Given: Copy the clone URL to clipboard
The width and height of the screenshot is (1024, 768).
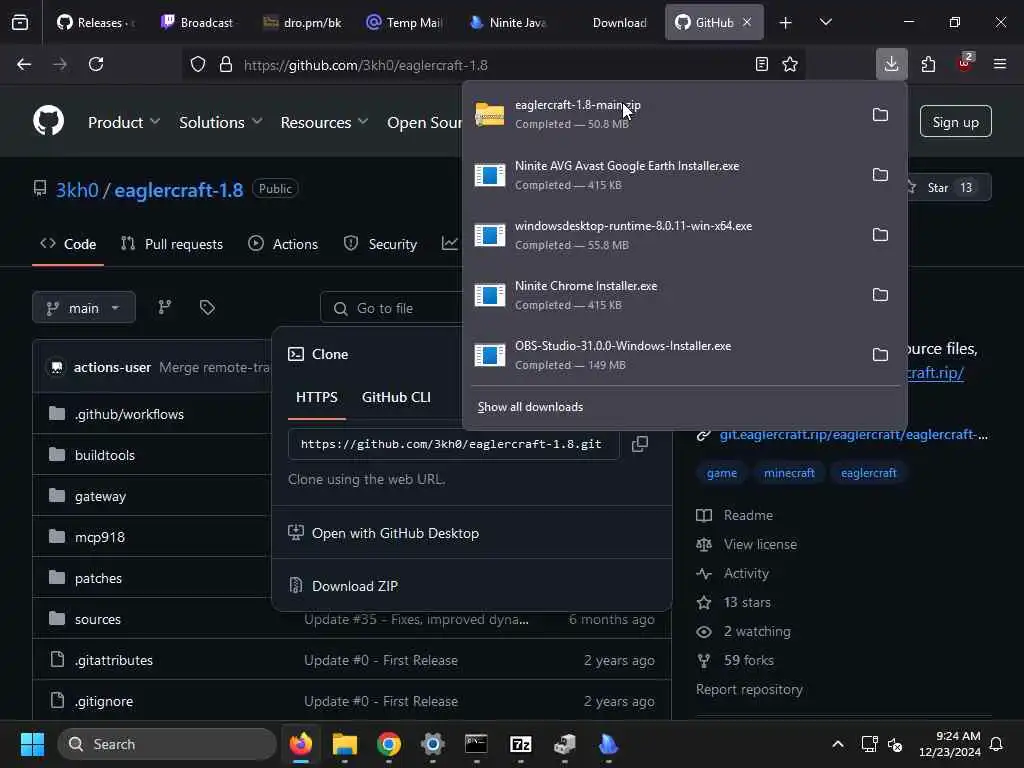Looking at the screenshot, I should (x=639, y=444).
